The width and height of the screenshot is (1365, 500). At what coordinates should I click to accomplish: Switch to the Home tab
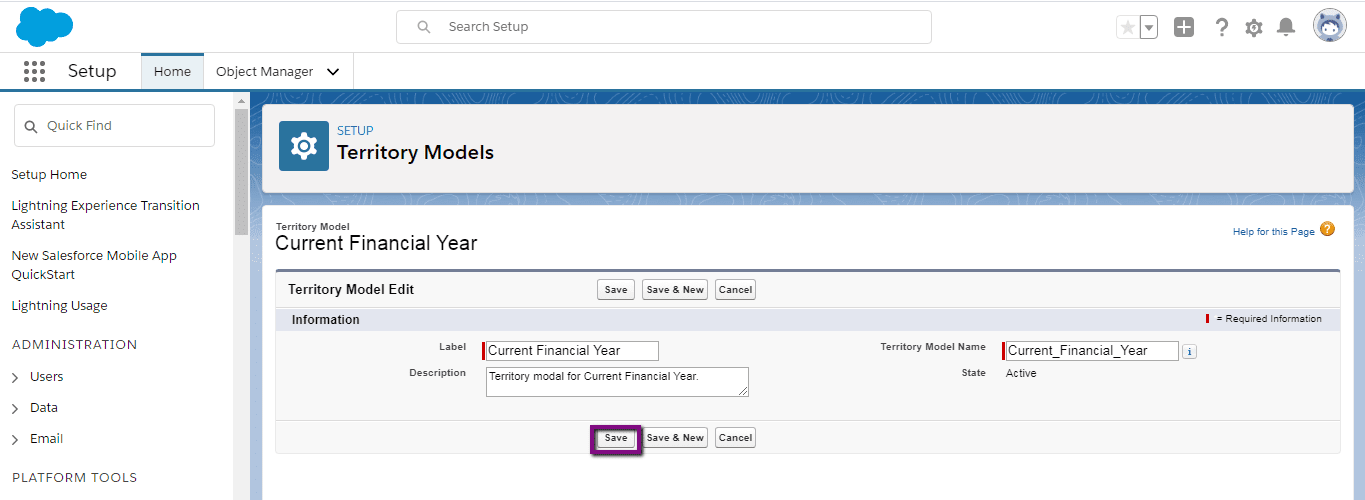click(x=172, y=72)
